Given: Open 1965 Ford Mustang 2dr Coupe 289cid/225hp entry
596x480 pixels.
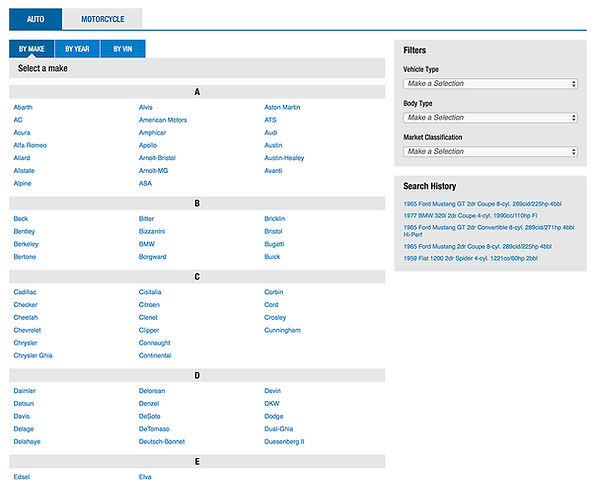Looking at the screenshot, I should coord(477,246).
